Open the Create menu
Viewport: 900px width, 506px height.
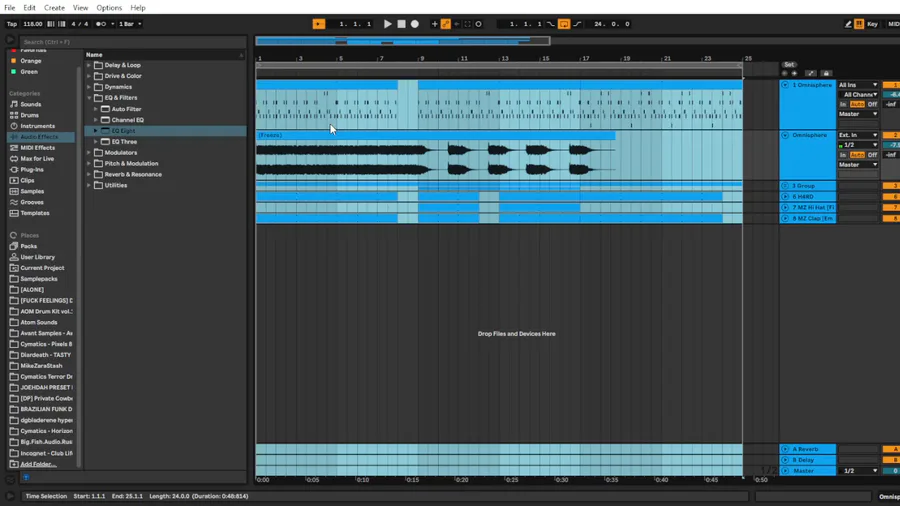tap(55, 8)
